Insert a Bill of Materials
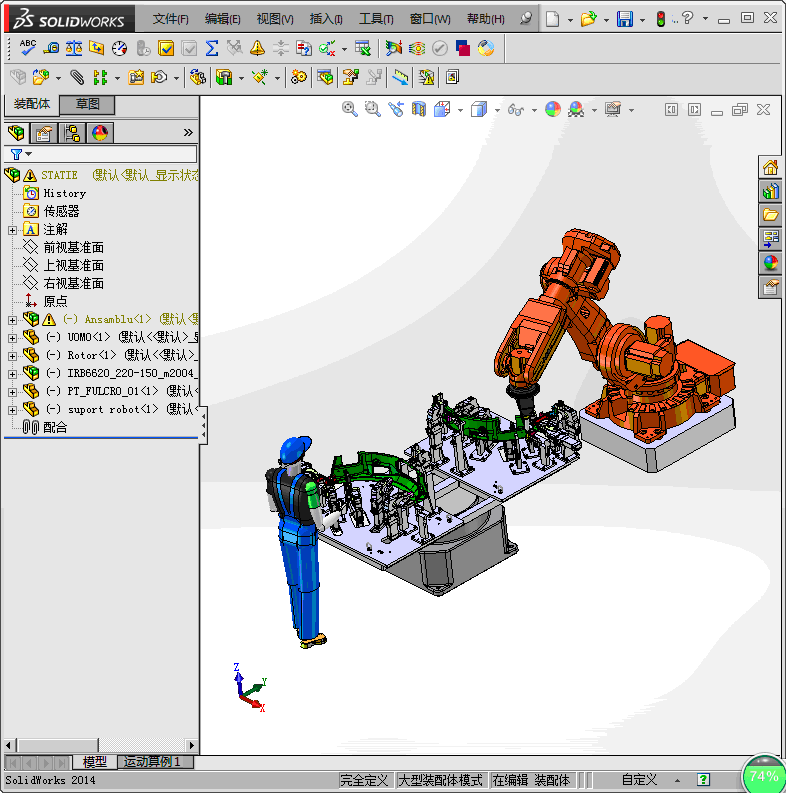The width and height of the screenshot is (786, 793). click(325, 77)
